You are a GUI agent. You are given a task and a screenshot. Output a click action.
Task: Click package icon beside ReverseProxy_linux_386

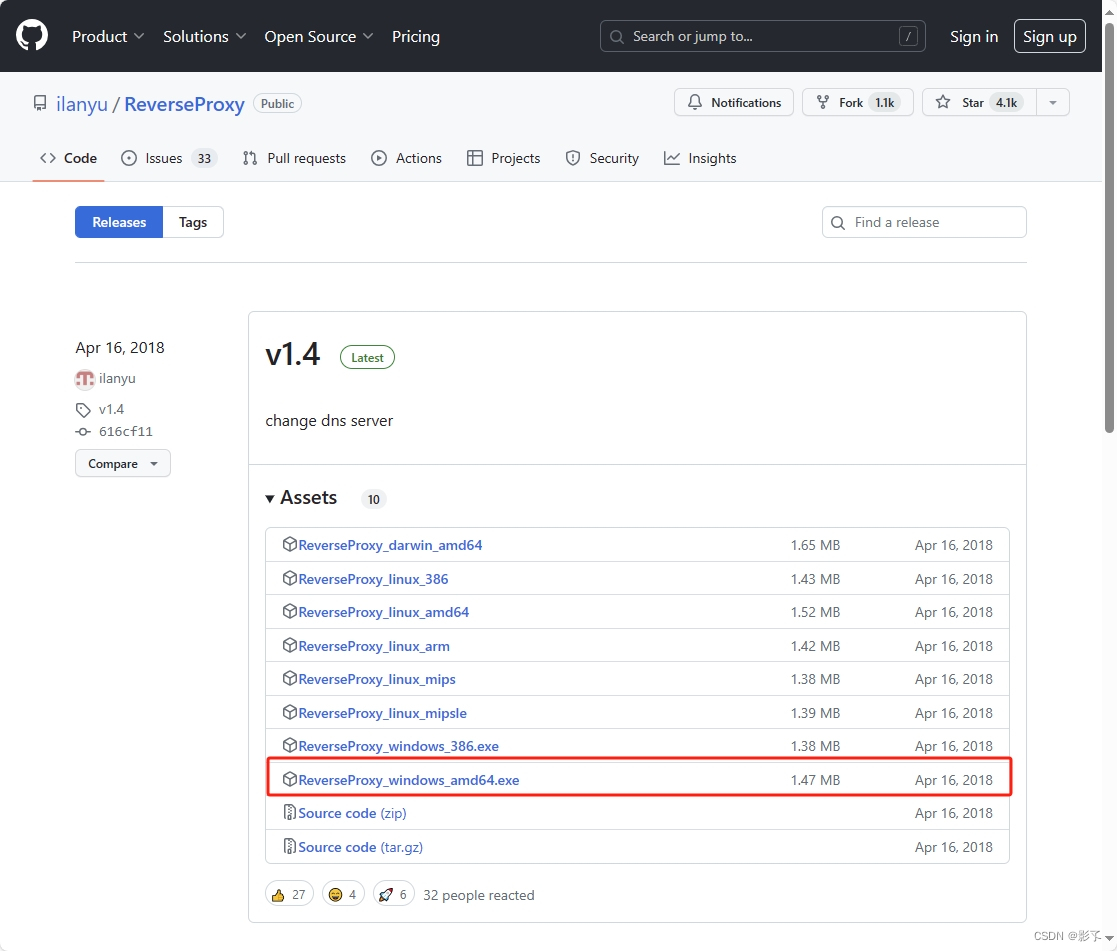289,578
